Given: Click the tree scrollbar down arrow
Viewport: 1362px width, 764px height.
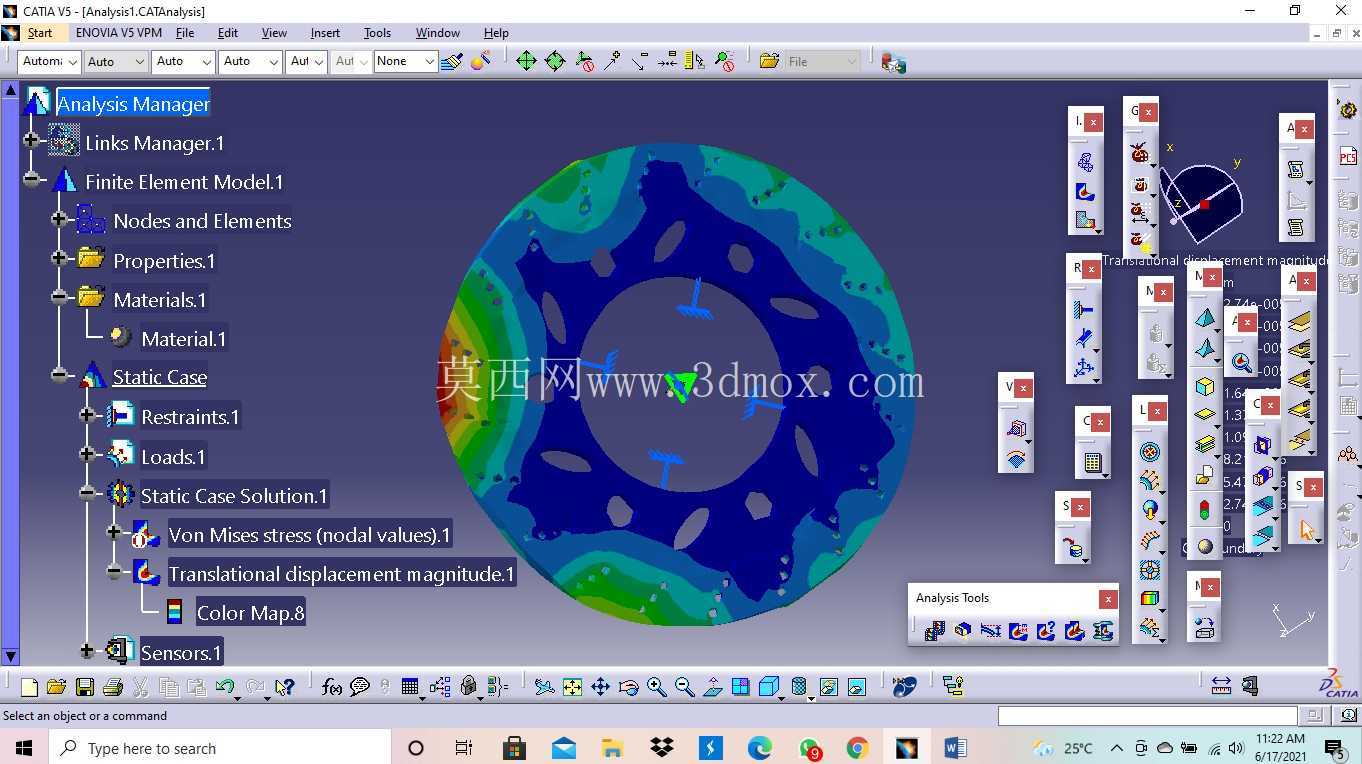Looking at the screenshot, I should pyautogui.click(x=10, y=657).
